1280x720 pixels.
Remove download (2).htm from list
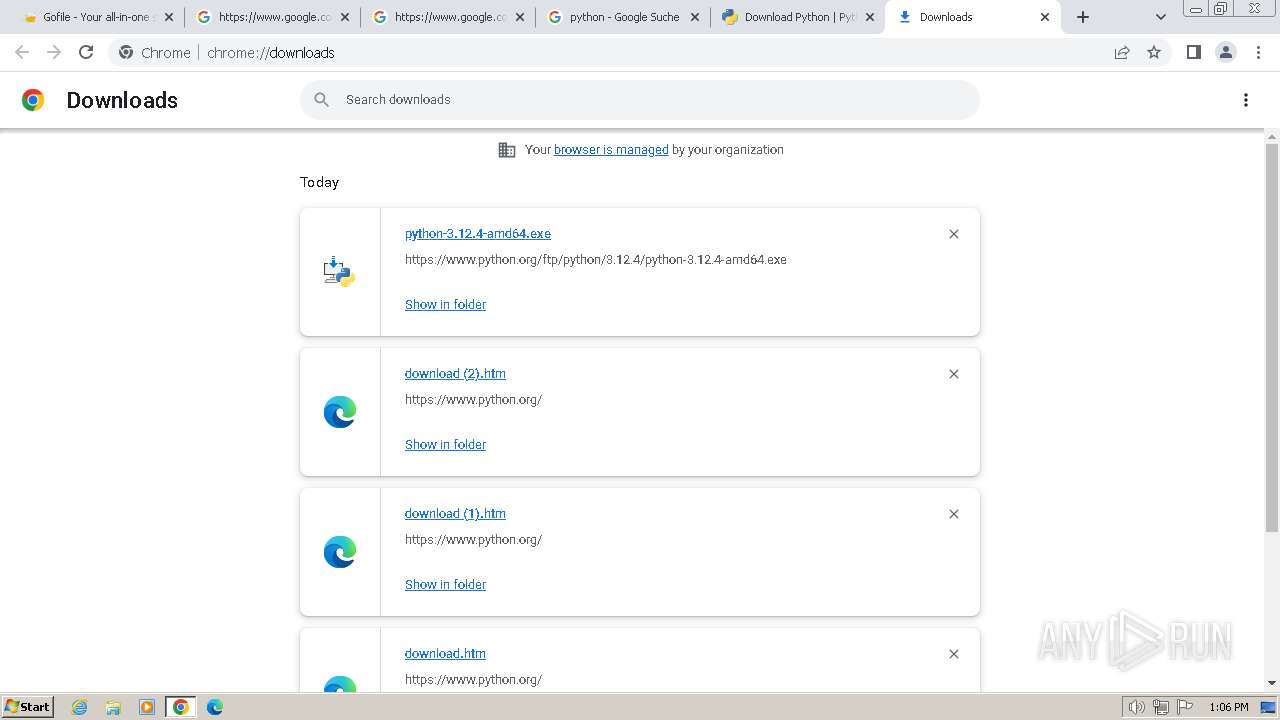click(954, 374)
